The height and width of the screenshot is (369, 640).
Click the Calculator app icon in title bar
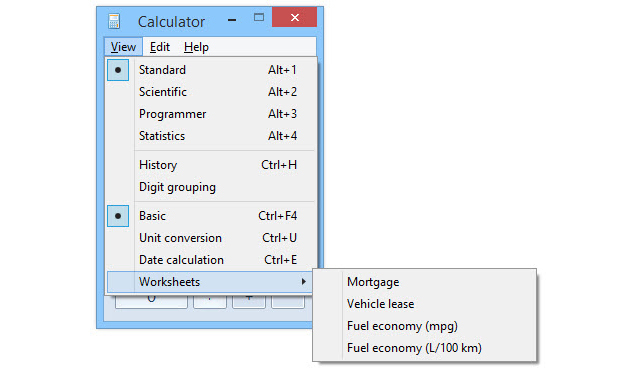click(x=114, y=21)
